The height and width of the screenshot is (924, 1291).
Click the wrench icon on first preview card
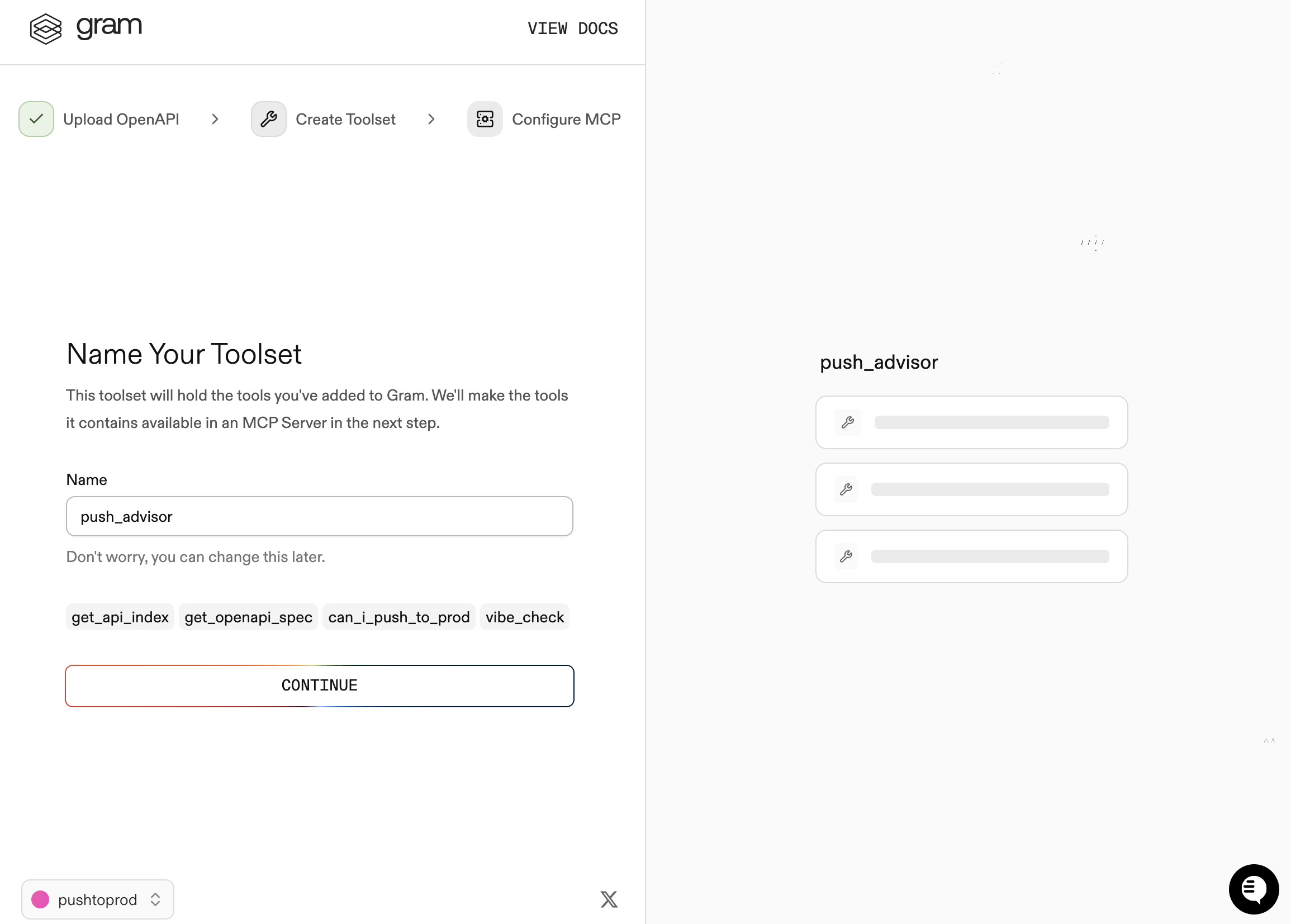(848, 422)
